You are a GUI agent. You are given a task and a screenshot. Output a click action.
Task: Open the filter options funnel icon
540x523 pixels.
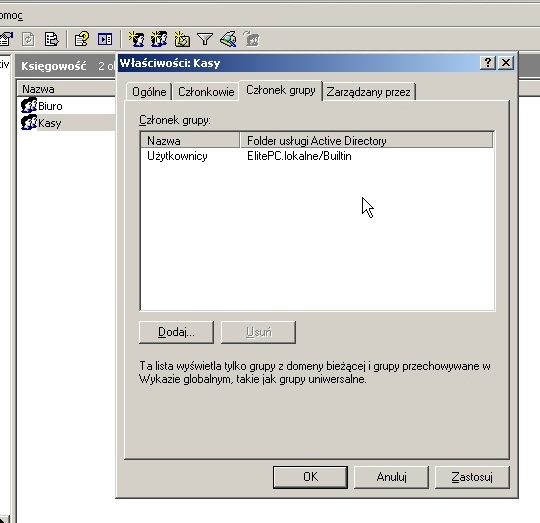tap(205, 39)
